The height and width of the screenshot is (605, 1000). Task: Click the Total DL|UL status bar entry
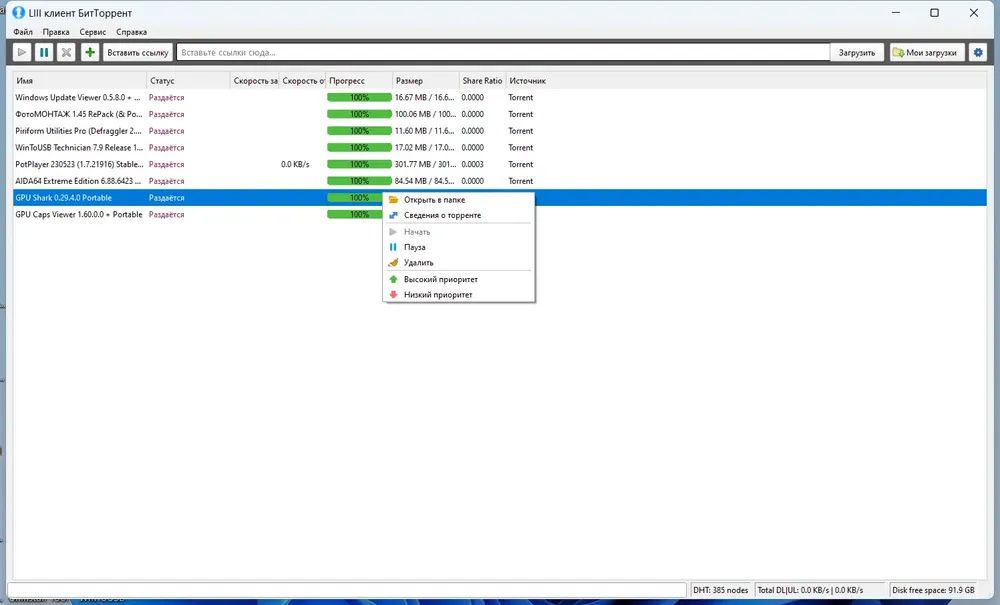(x=819, y=590)
